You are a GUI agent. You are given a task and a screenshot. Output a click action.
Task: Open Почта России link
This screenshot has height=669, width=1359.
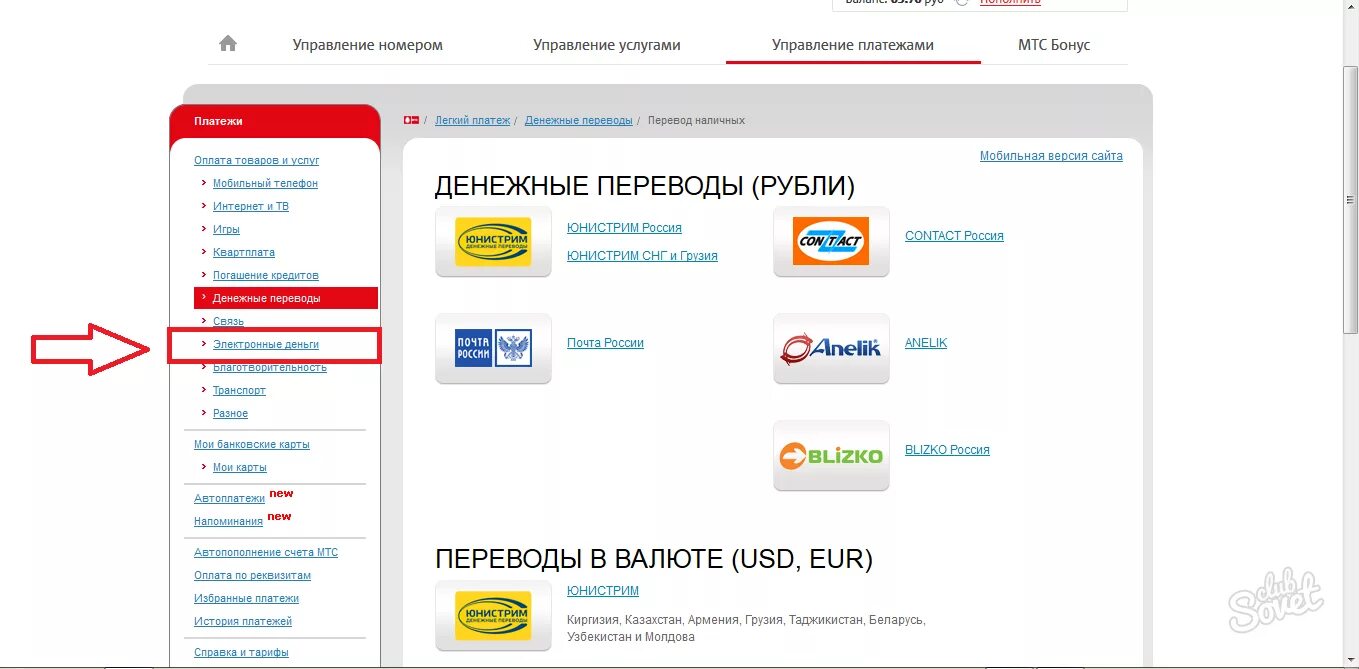(x=605, y=343)
